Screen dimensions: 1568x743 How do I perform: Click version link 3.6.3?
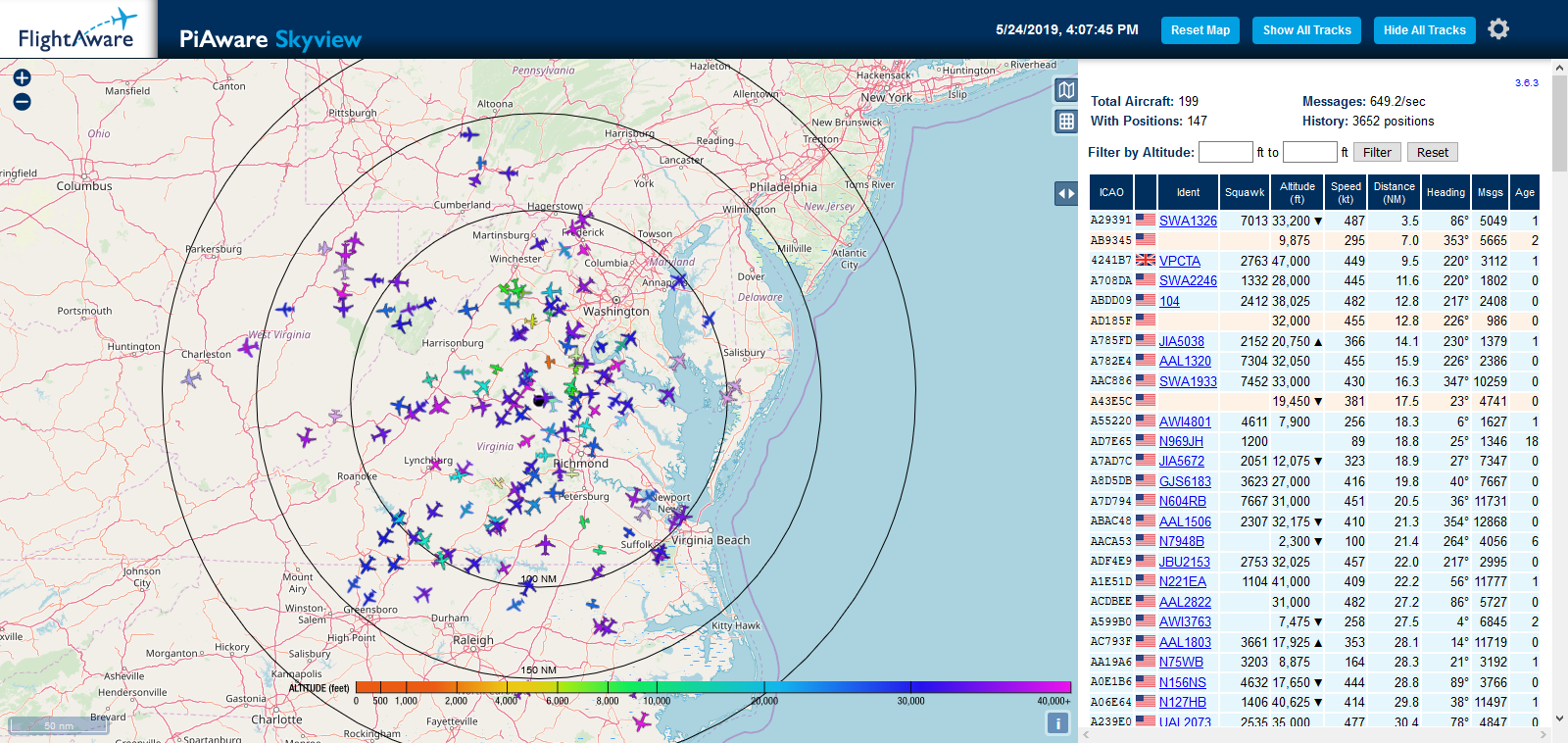point(1527,83)
